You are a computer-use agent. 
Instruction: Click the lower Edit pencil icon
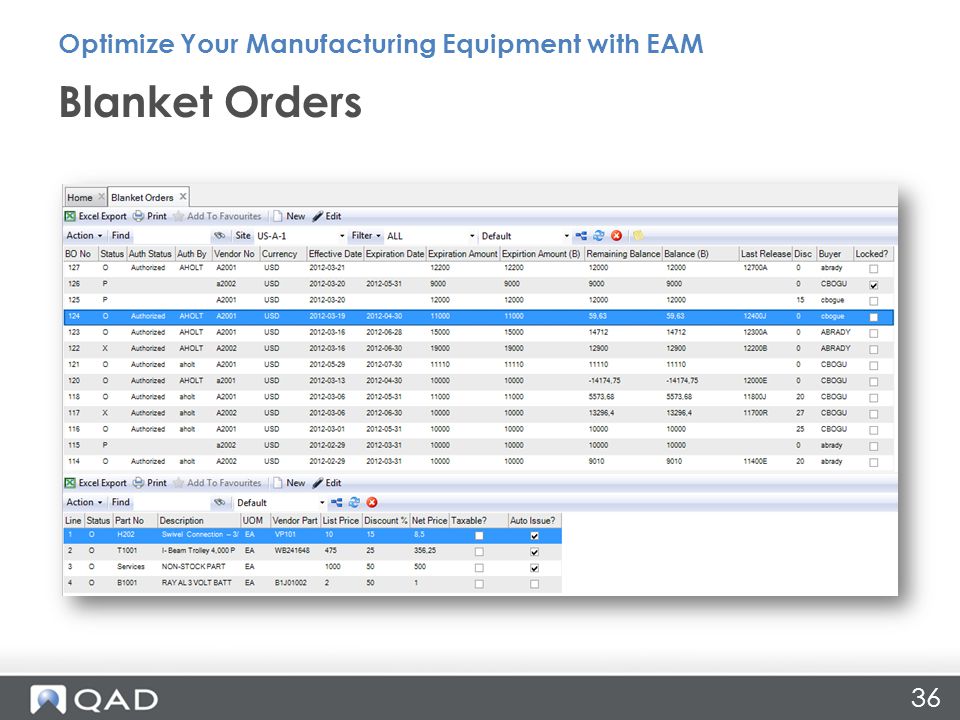pos(318,483)
